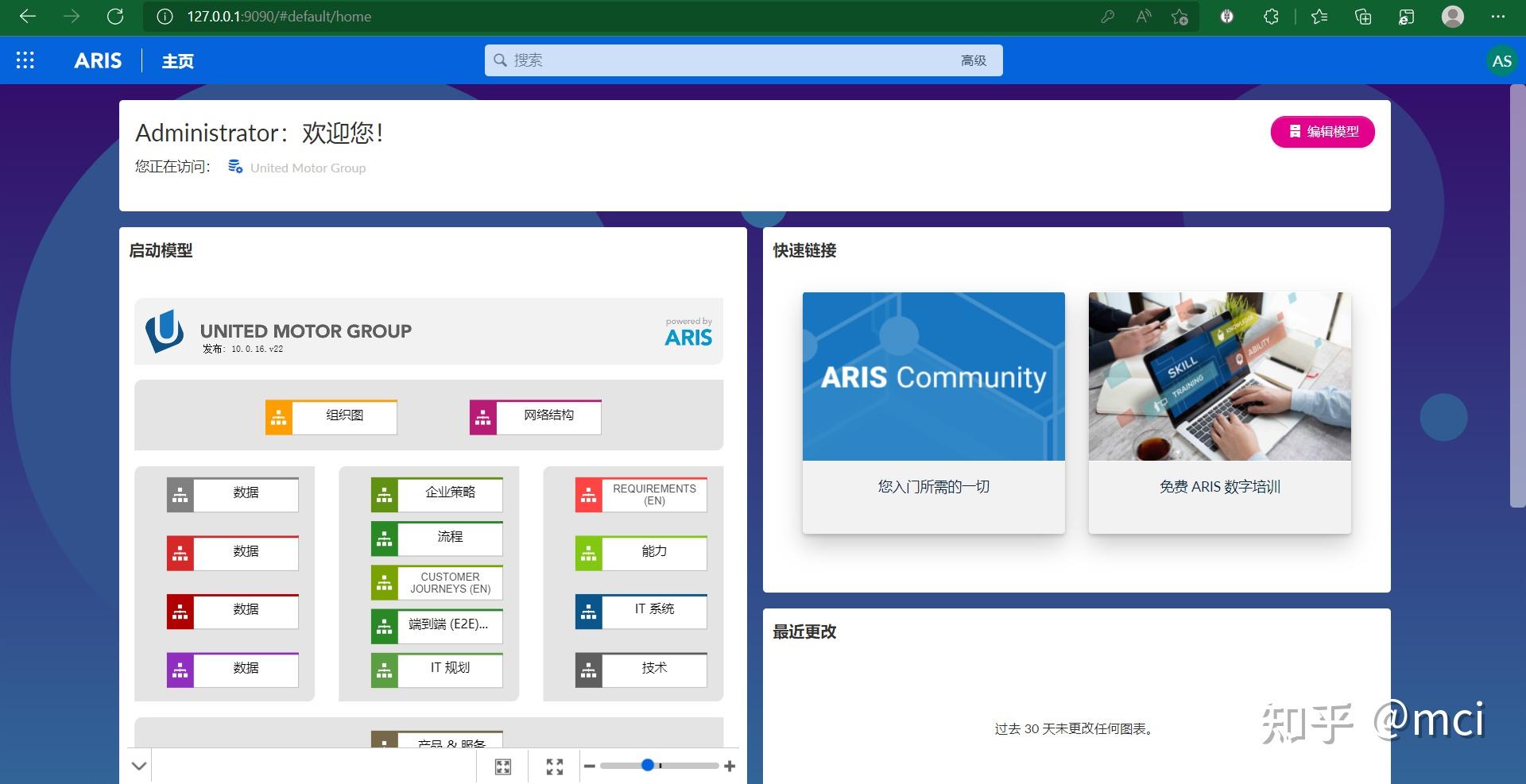Zoom in with the plus button
The image size is (1526, 784).
point(730,766)
